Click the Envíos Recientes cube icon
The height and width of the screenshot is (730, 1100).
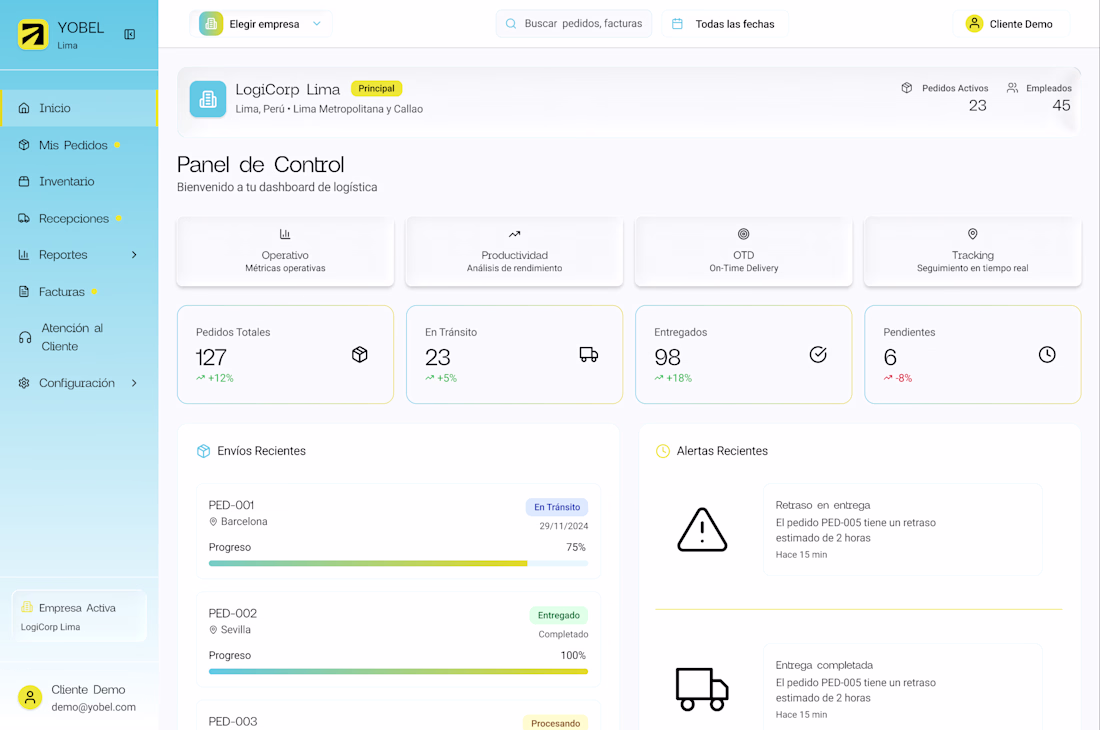[x=203, y=451]
